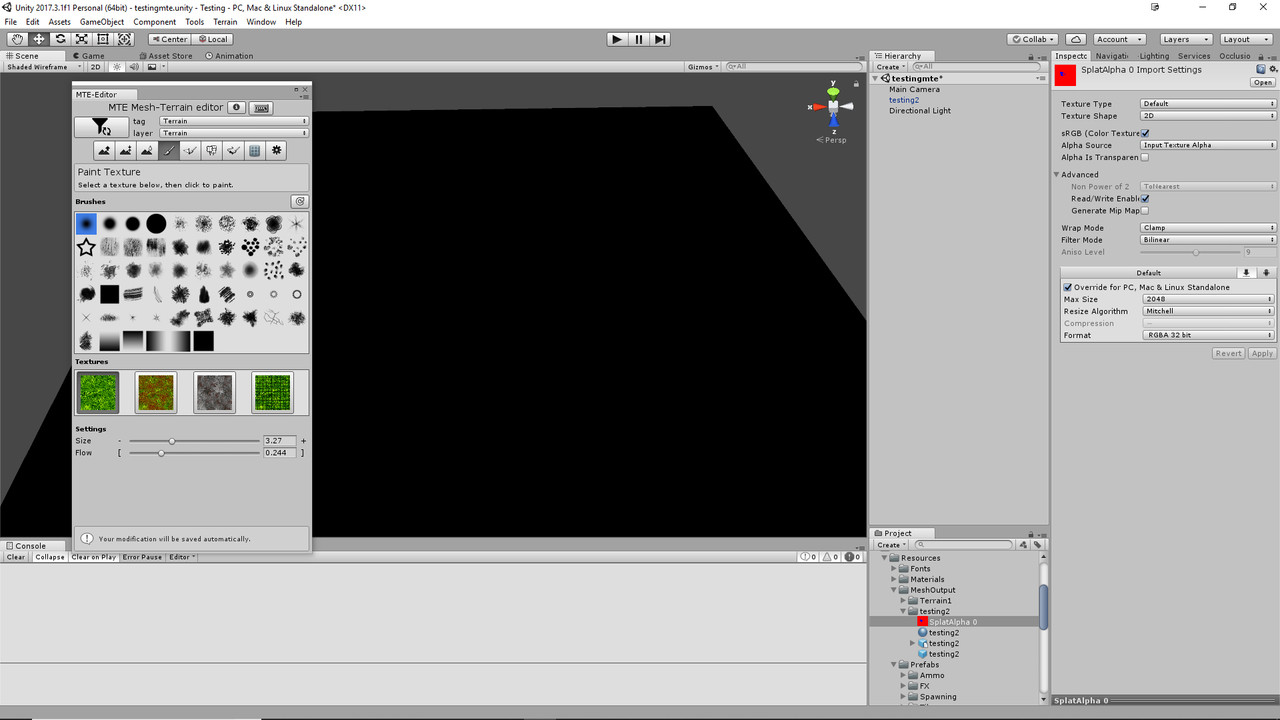Screen dimensions: 1280x720
Task: Open the Gizmos dropdown
Action: click(x=703, y=67)
